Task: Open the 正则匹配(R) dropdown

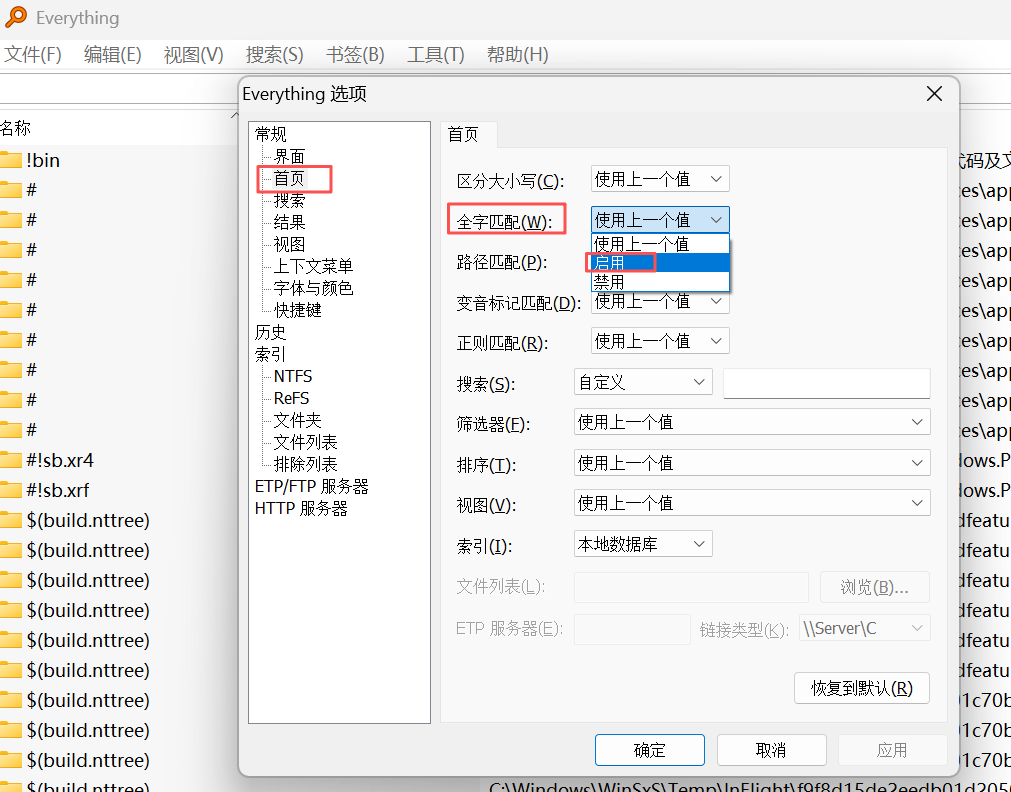Action: (660, 341)
